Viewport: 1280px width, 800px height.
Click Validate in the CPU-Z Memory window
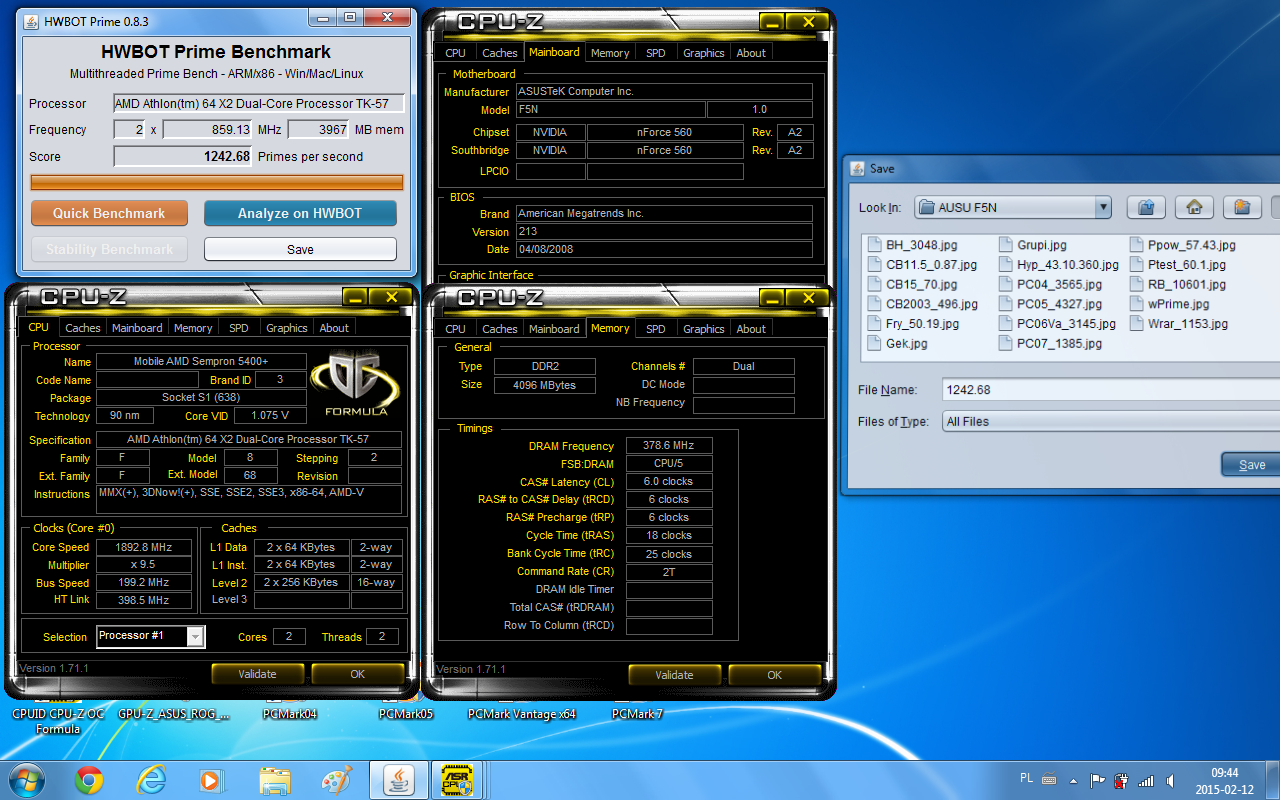coord(673,675)
